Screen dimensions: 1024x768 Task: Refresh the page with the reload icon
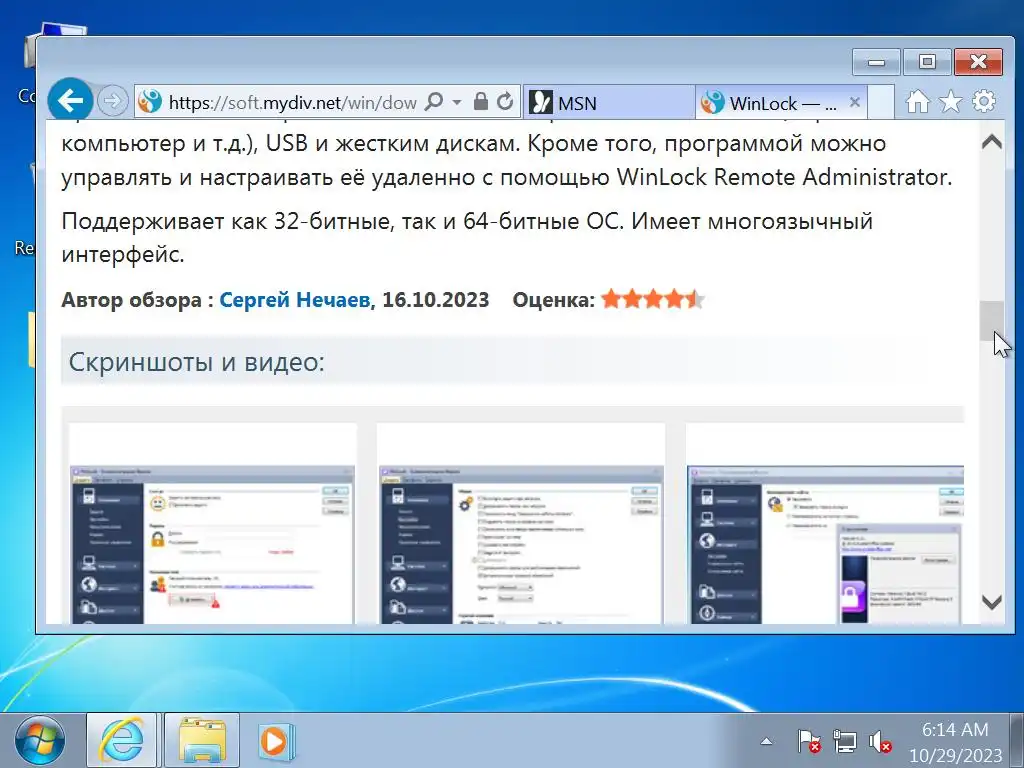505,101
